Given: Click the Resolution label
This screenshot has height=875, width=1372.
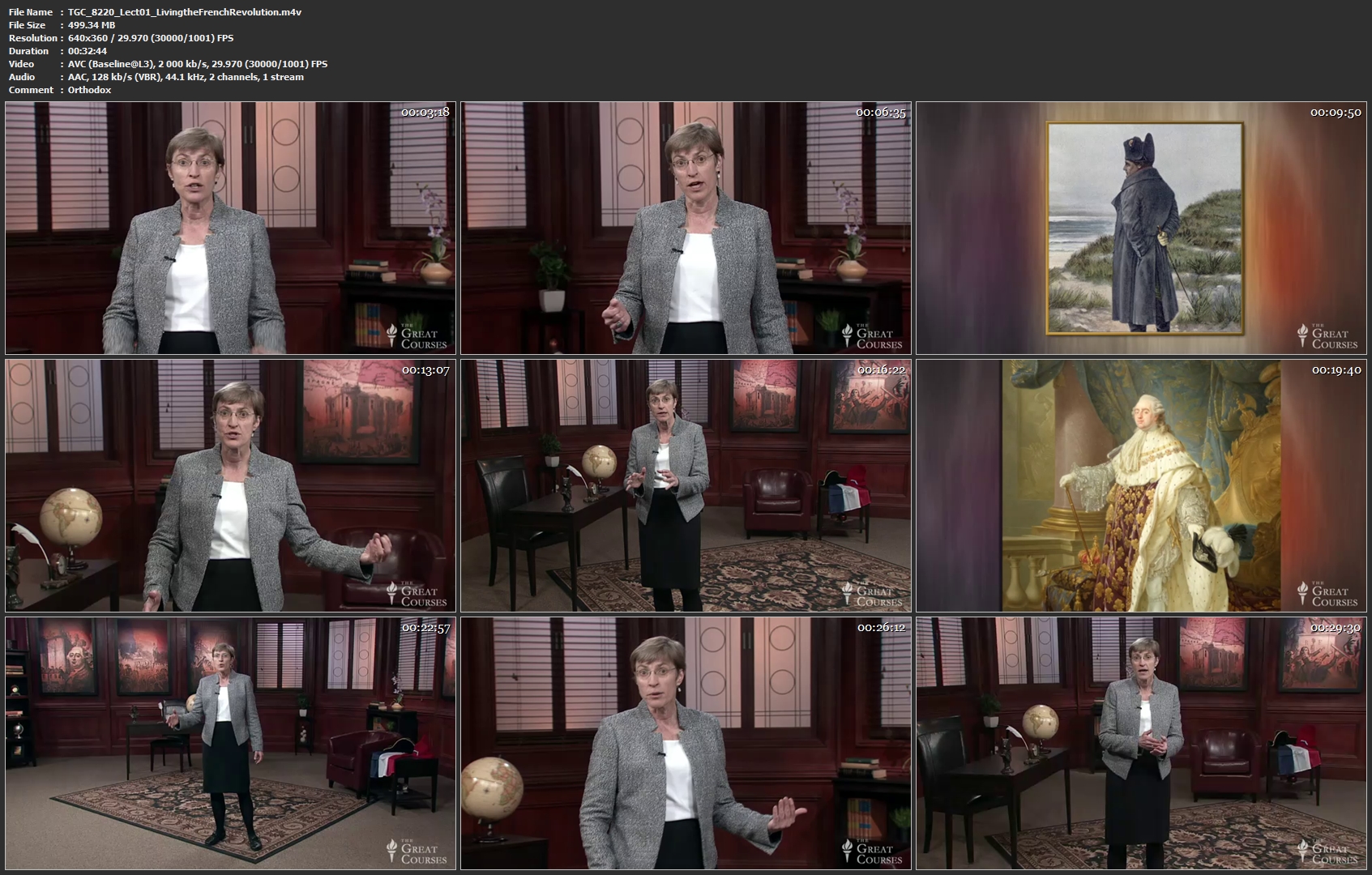Looking at the screenshot, I should click(33, 38).
